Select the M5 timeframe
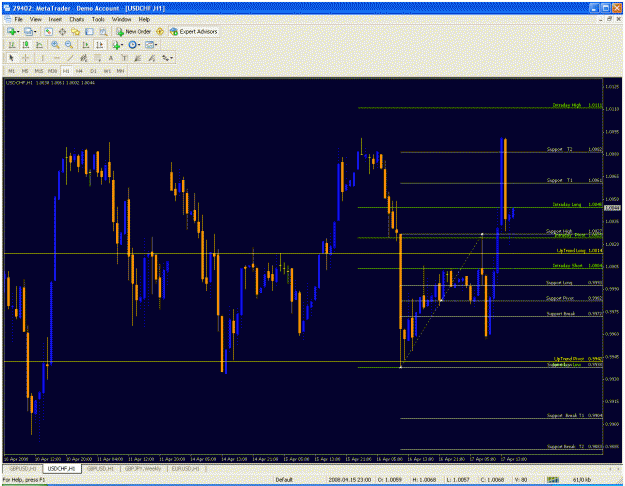625x486 pixels. [x=25, y=71]
